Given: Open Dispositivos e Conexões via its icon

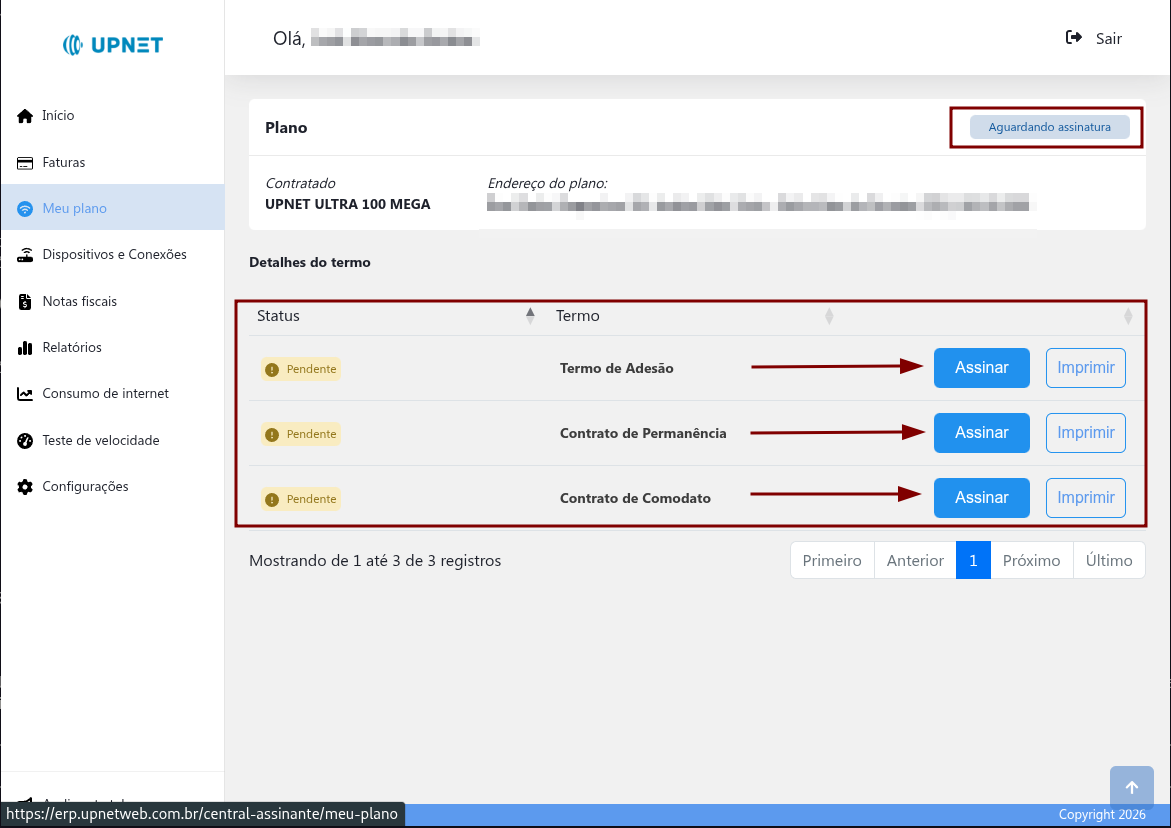Looking at the screenshot, I should [x=24, y=254].
